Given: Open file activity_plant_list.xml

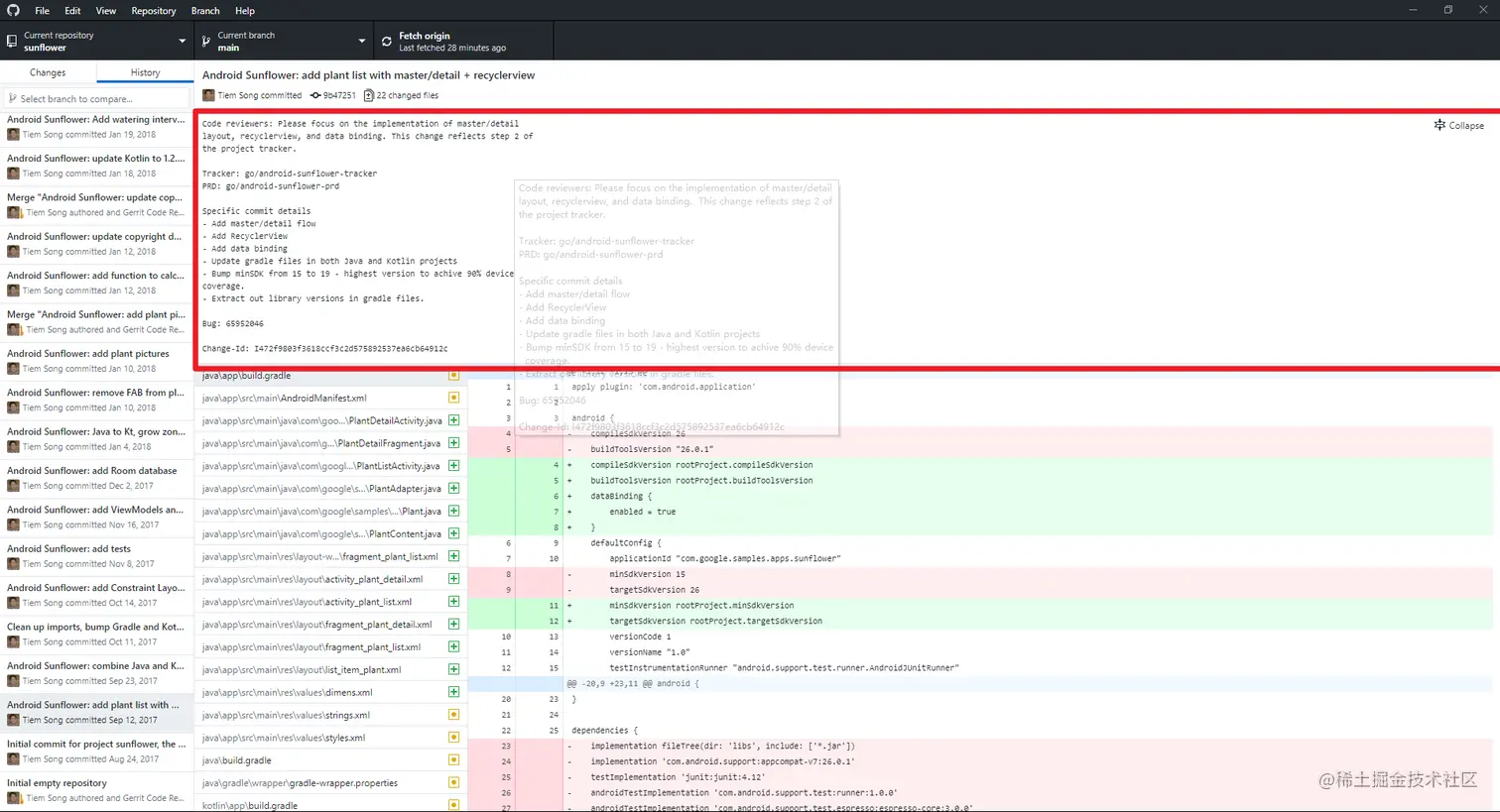Looking at the screenshot, I should click(x=330, y=602).
